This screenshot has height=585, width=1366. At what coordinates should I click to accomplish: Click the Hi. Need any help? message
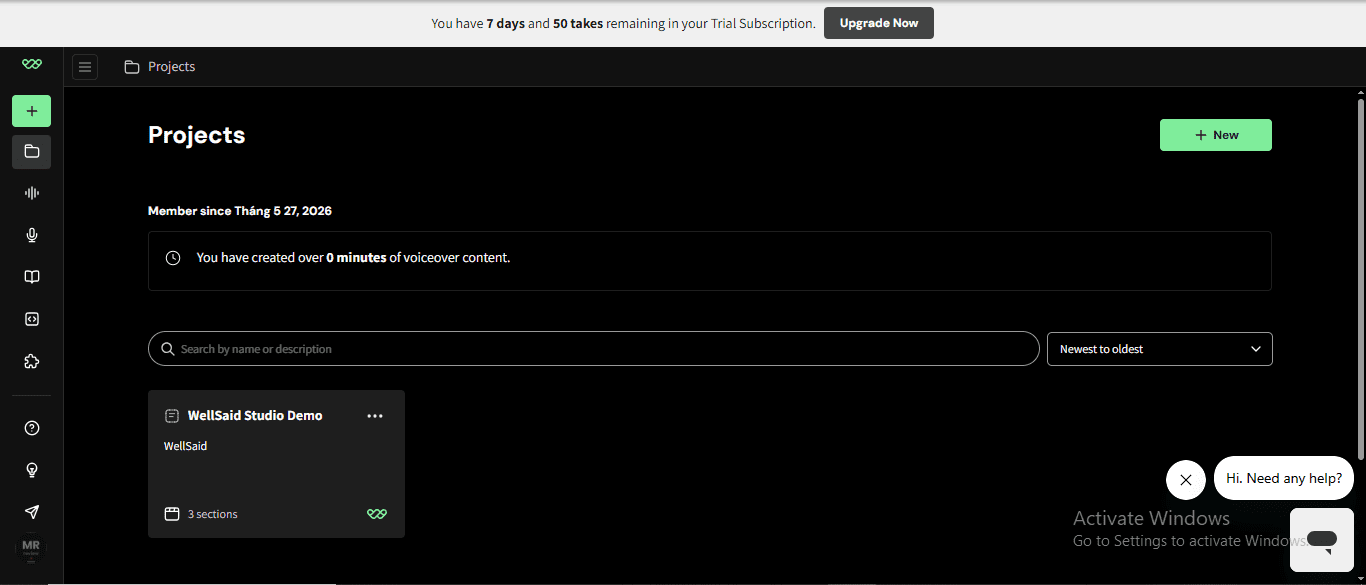[x=1284, y=478]
